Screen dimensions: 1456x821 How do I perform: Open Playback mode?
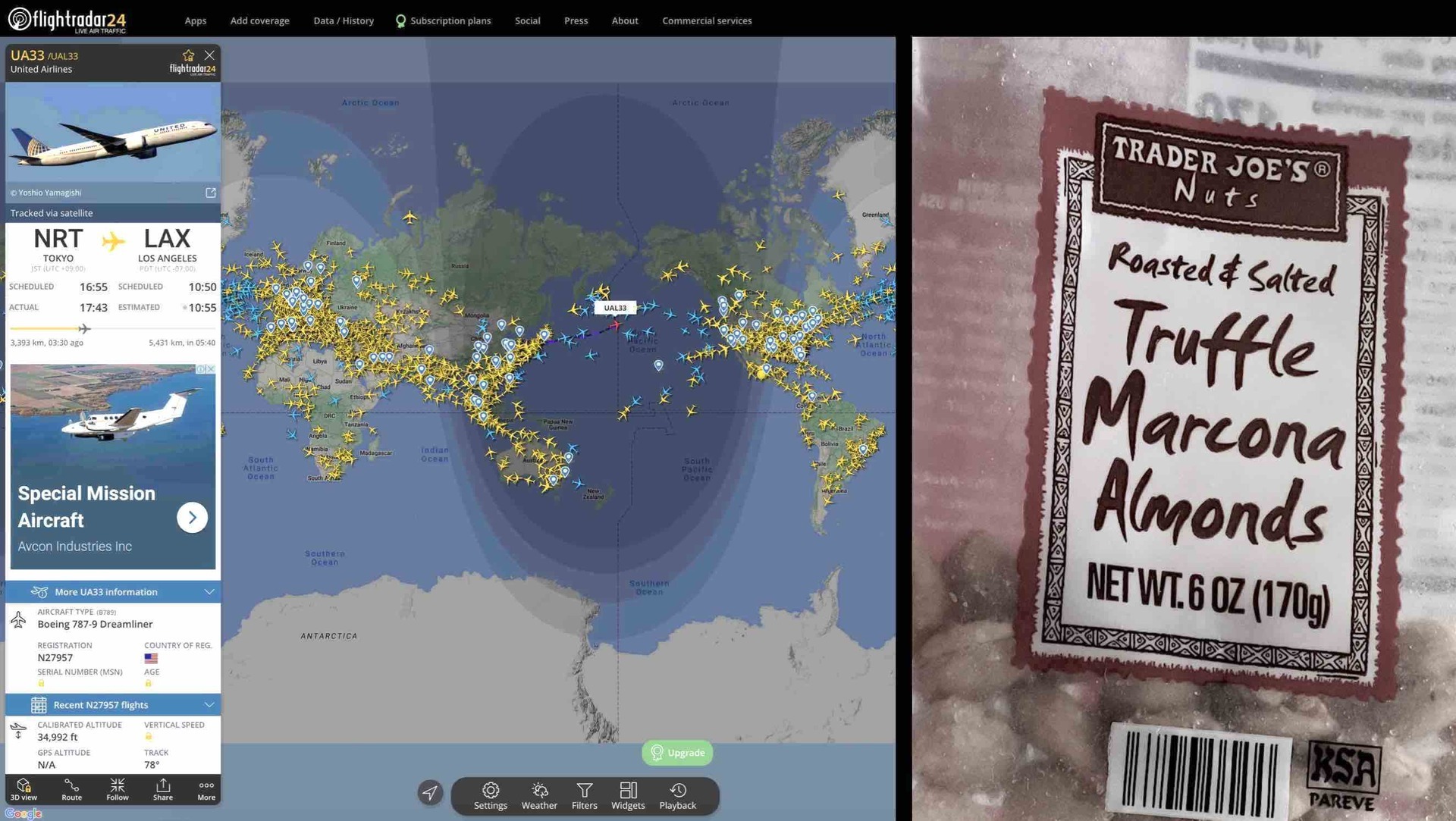point(677,796)
